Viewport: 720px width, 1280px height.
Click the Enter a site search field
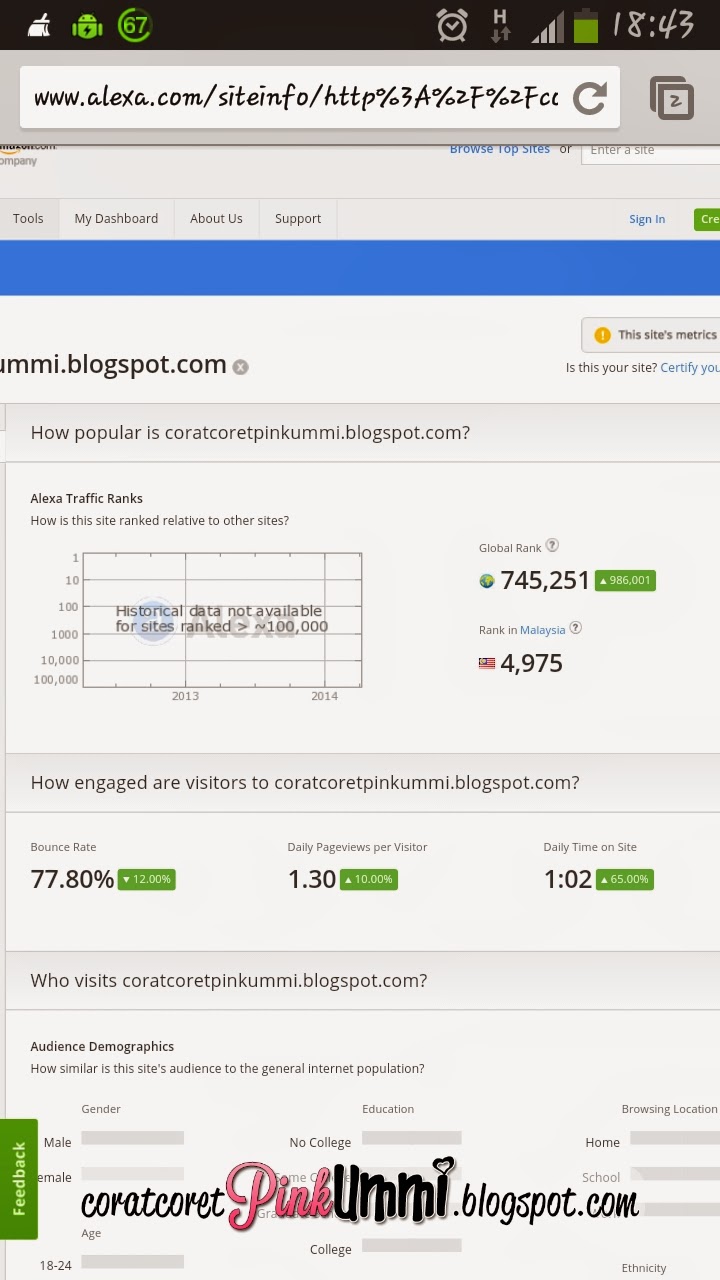coord(650,150)
